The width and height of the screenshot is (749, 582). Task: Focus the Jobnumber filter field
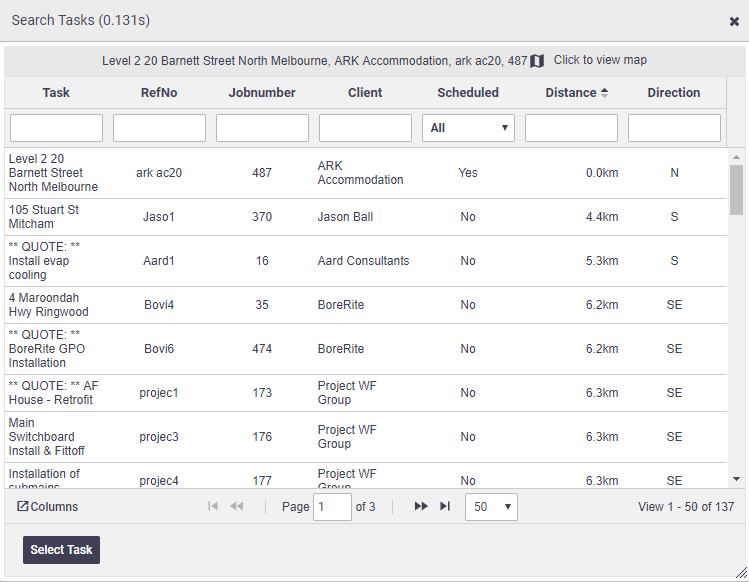[262, 128]
